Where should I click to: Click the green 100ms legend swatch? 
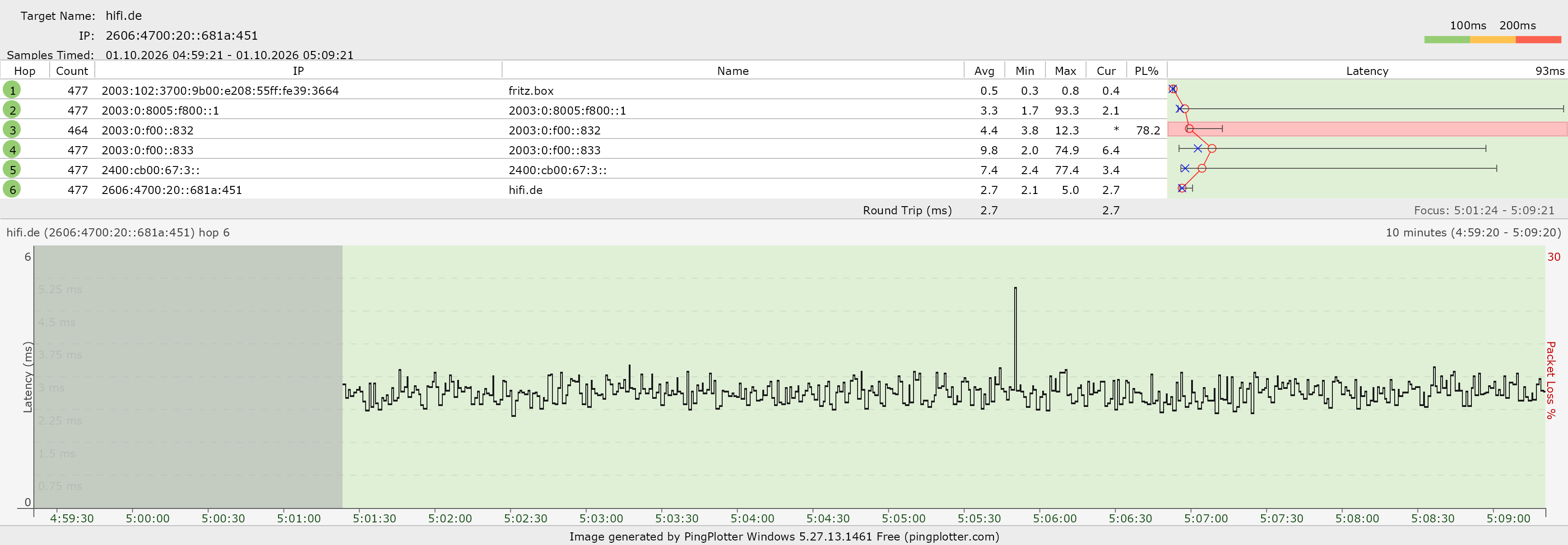click(1447, 40)
